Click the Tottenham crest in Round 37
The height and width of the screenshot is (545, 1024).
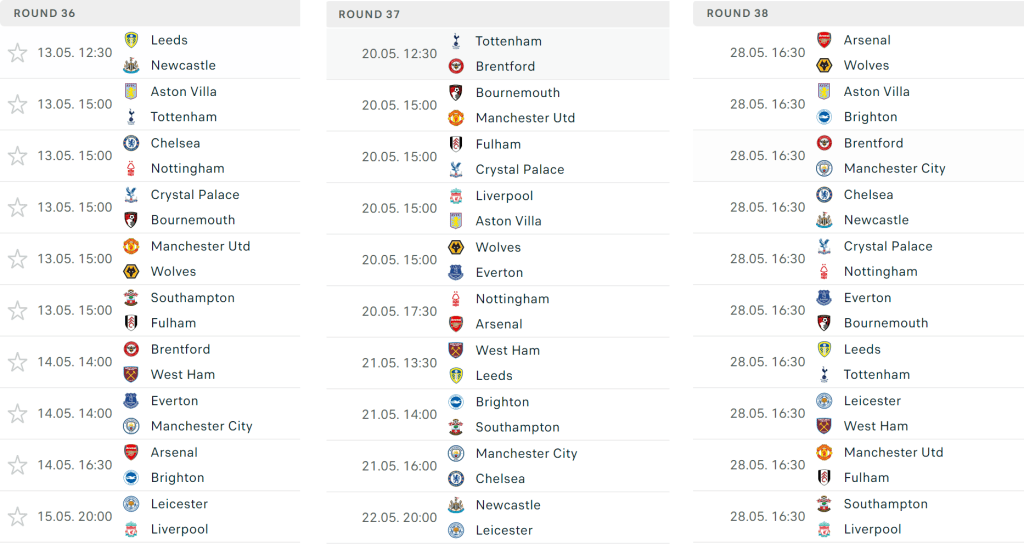[x=456, y=41]
